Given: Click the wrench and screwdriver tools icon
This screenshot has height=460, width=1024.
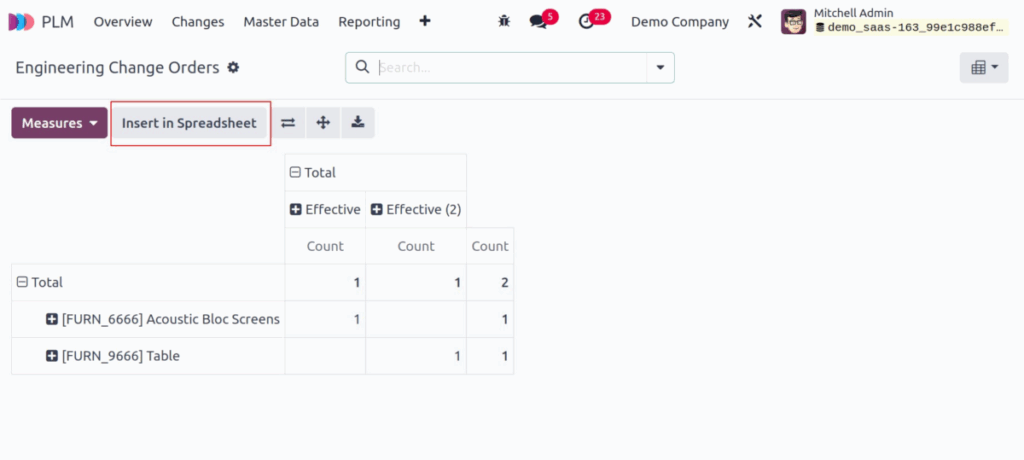Looking at the screenshot, I should [x=755, y=22].
